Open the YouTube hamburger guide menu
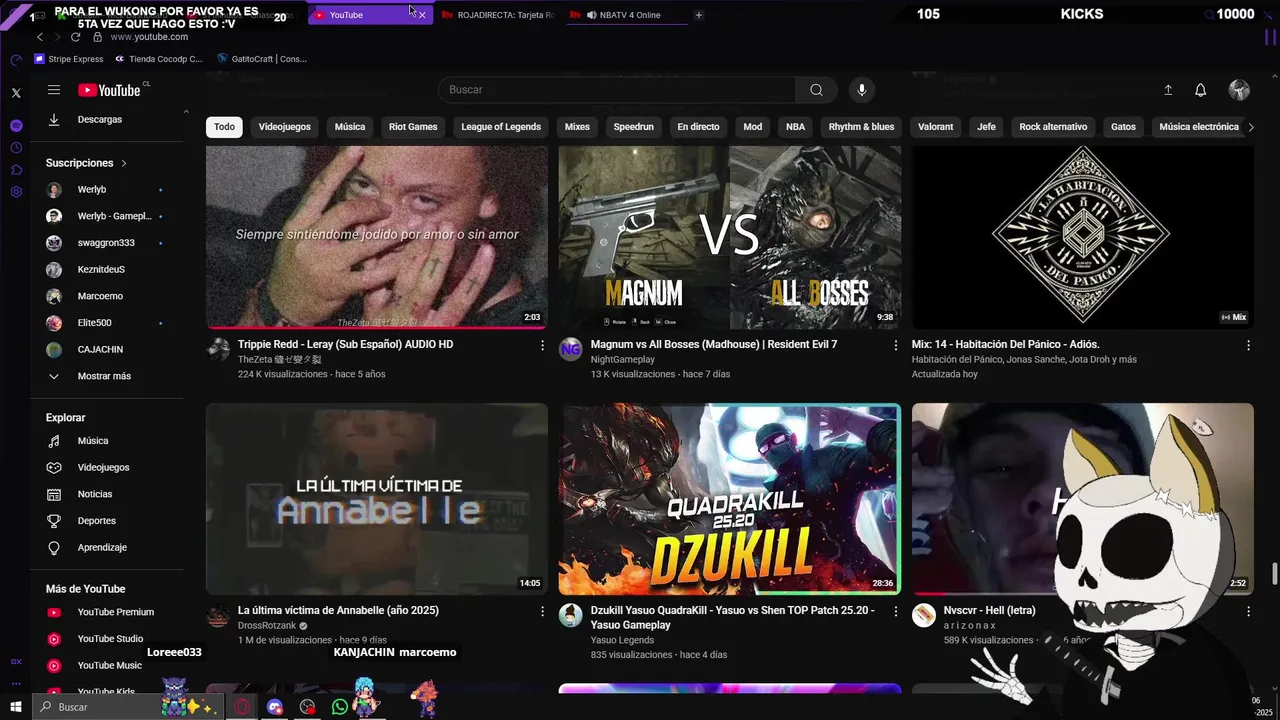Image resolution: width=1280 pixels, height=720 pixels. coord(54,90)
